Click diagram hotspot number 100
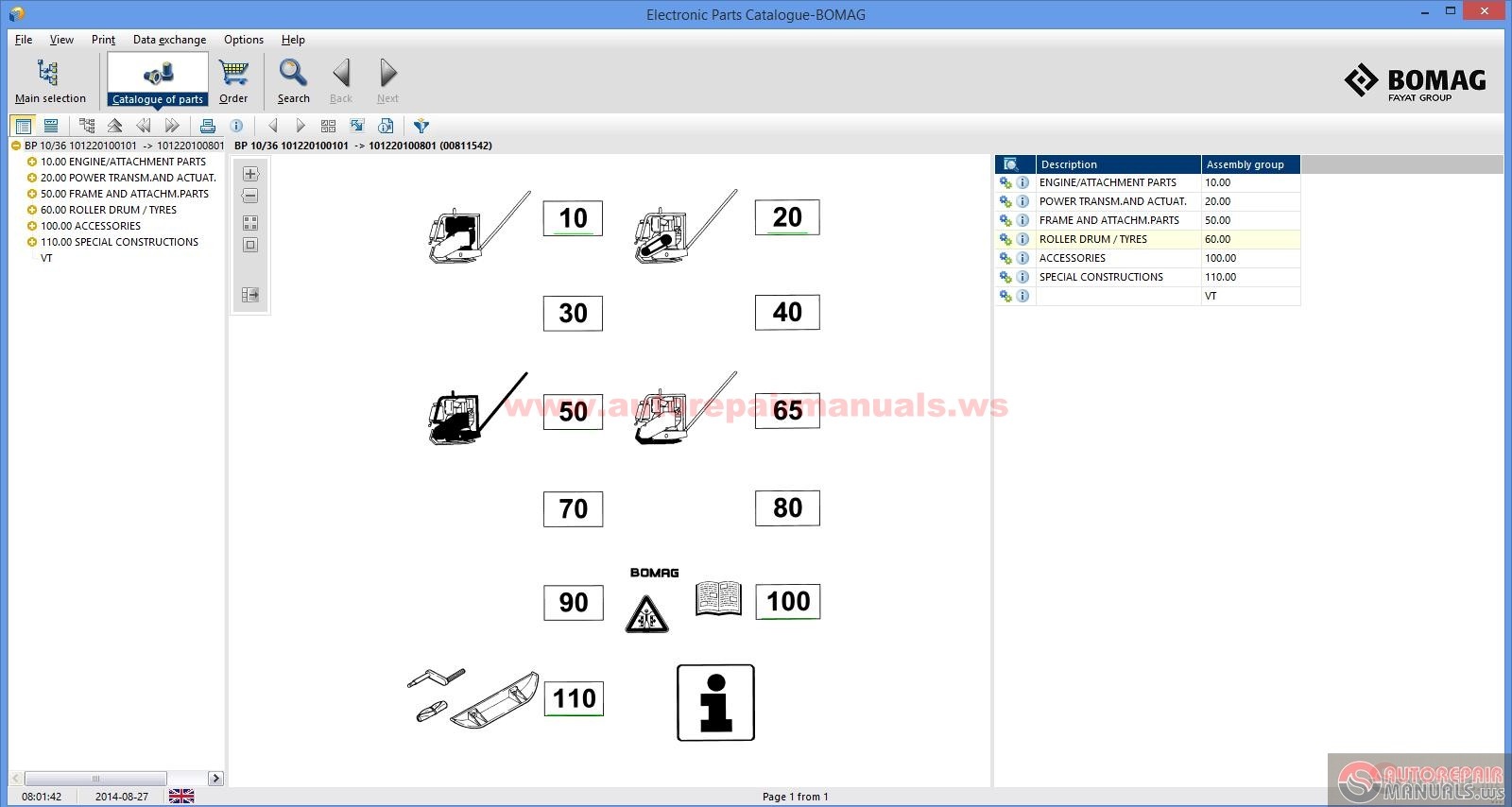 (x=788, y=601)
